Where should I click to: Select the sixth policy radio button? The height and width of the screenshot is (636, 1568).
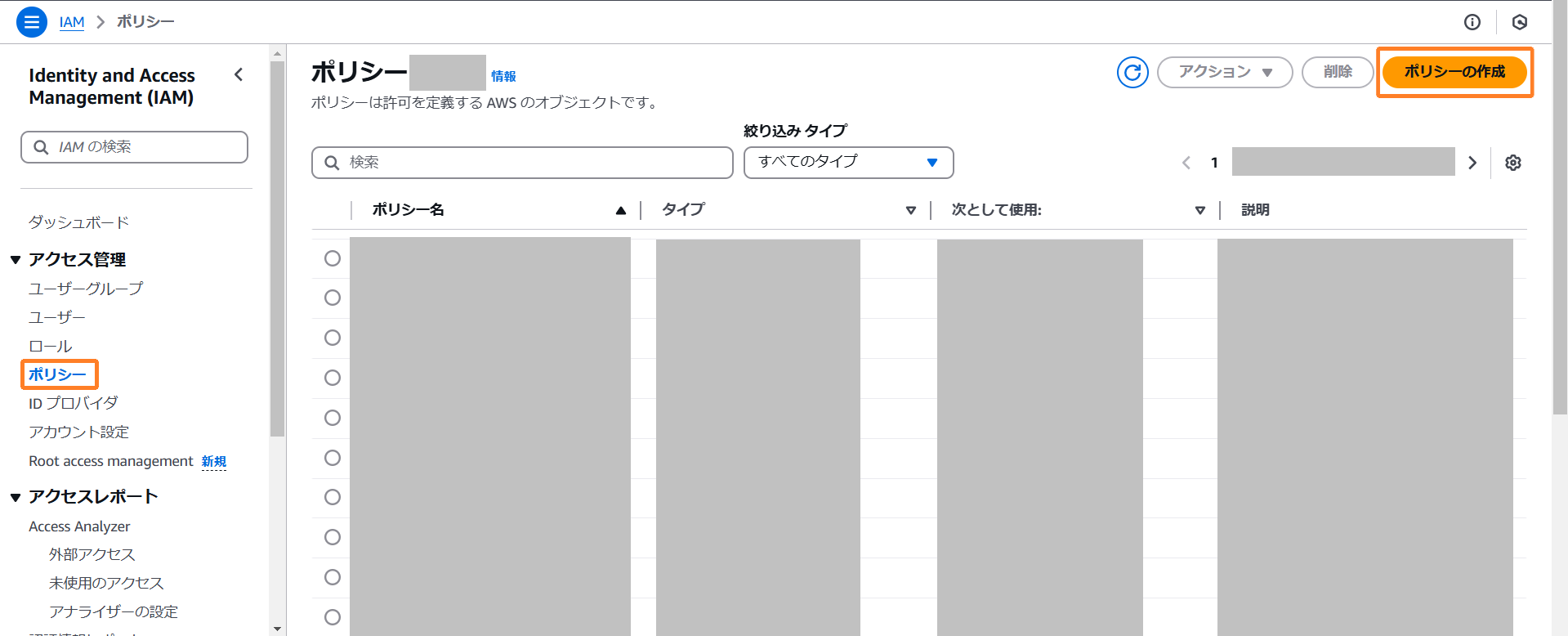(x=333, y=458)
